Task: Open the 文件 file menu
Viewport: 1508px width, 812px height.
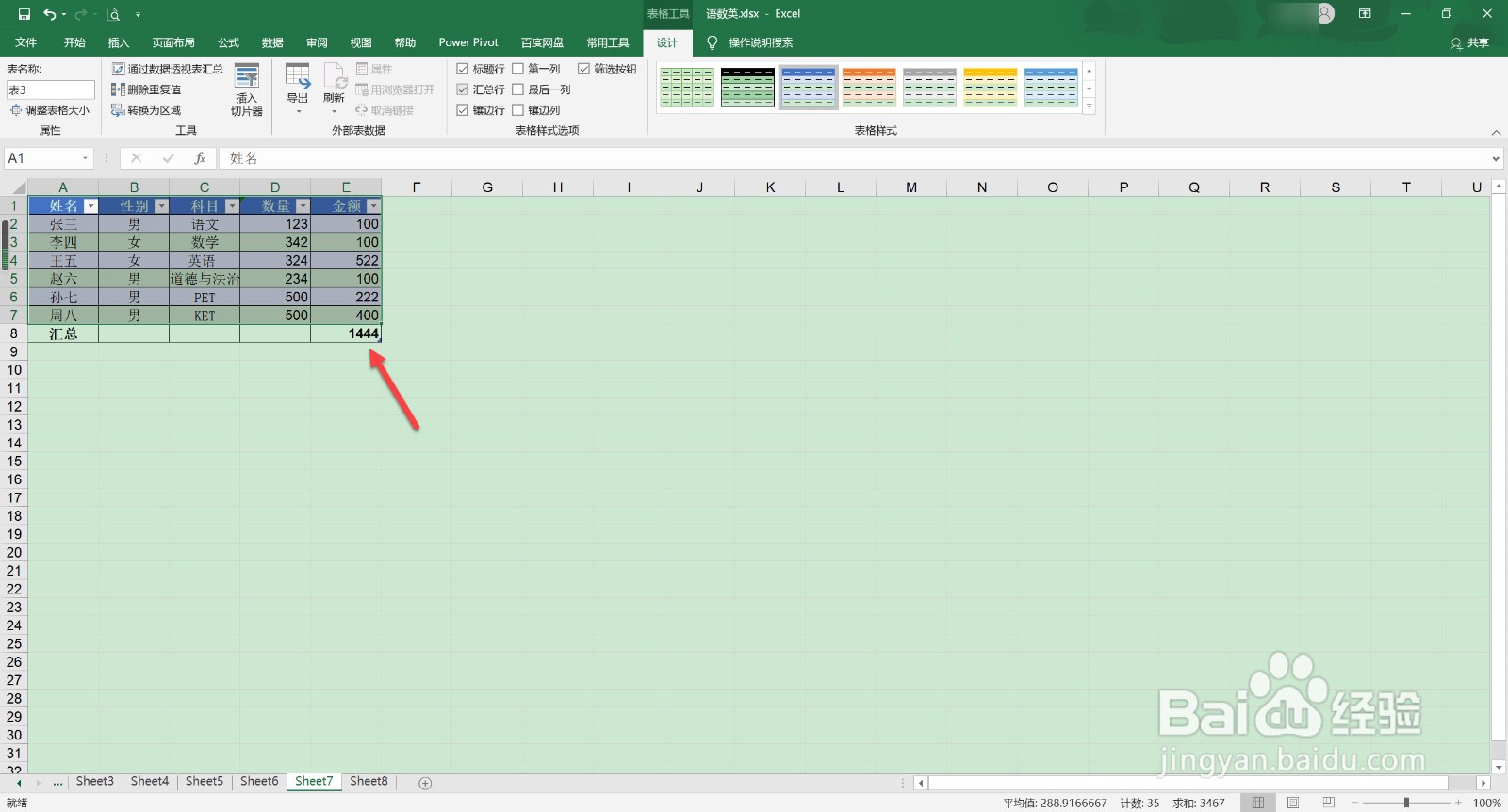Action: tap(26, 42)
